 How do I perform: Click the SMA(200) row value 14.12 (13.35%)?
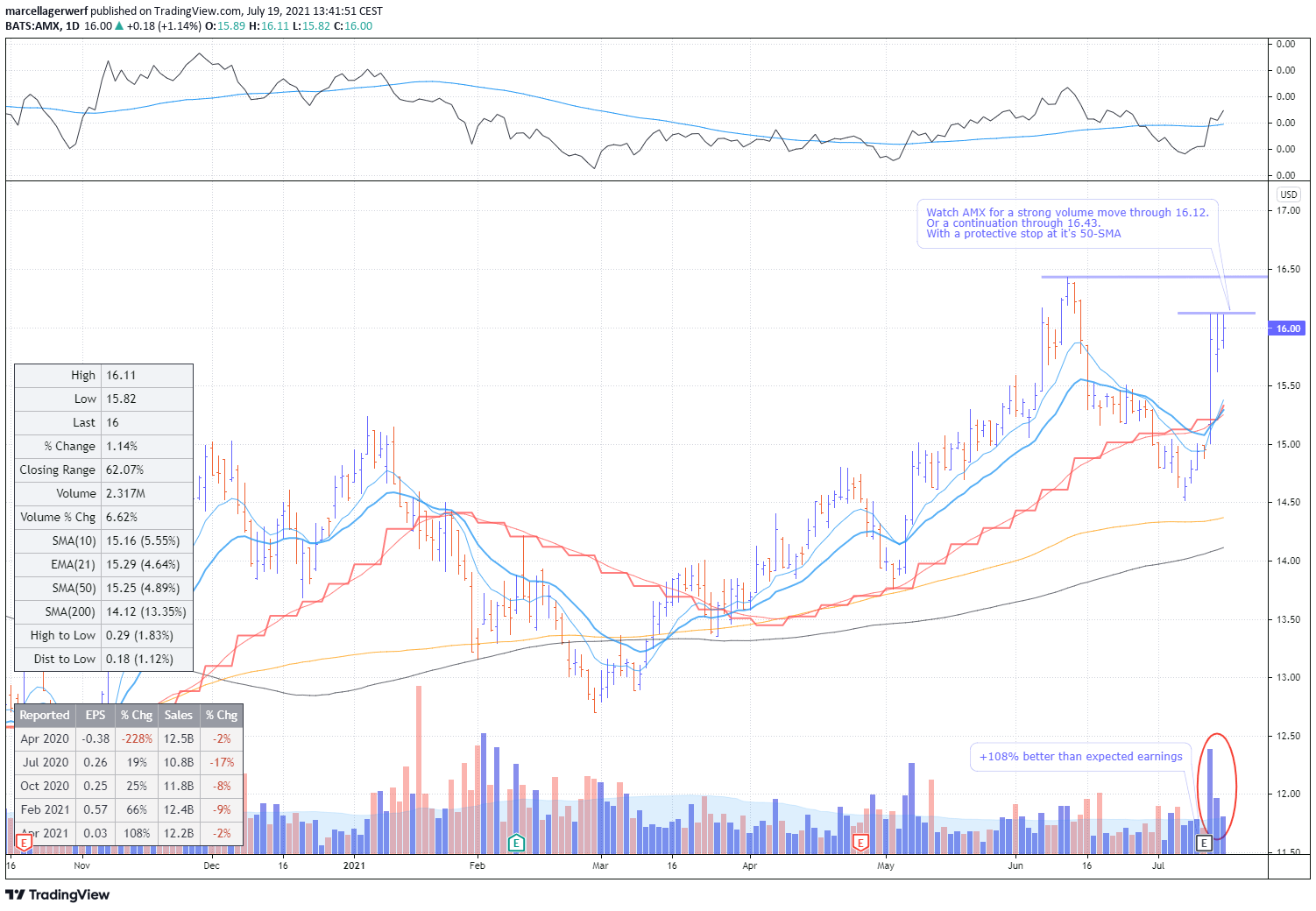tap(146, 611)
